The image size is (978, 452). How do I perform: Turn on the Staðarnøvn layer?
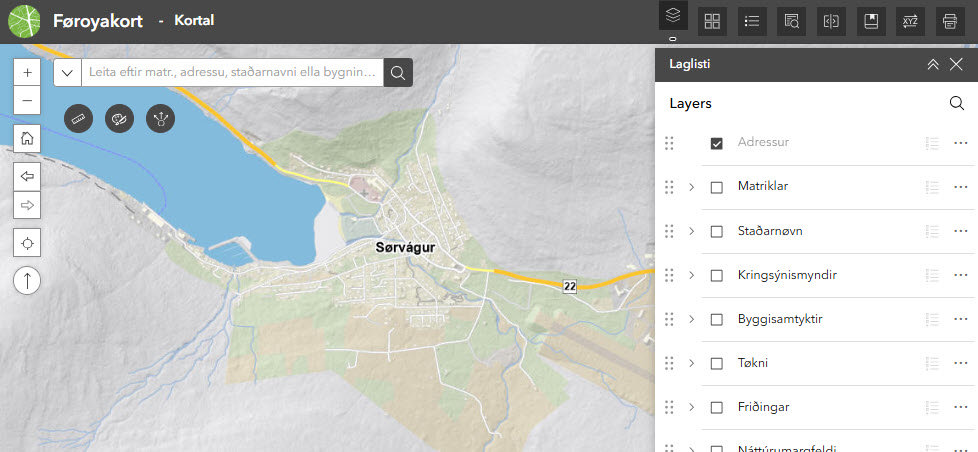click(x=717, y=231)
